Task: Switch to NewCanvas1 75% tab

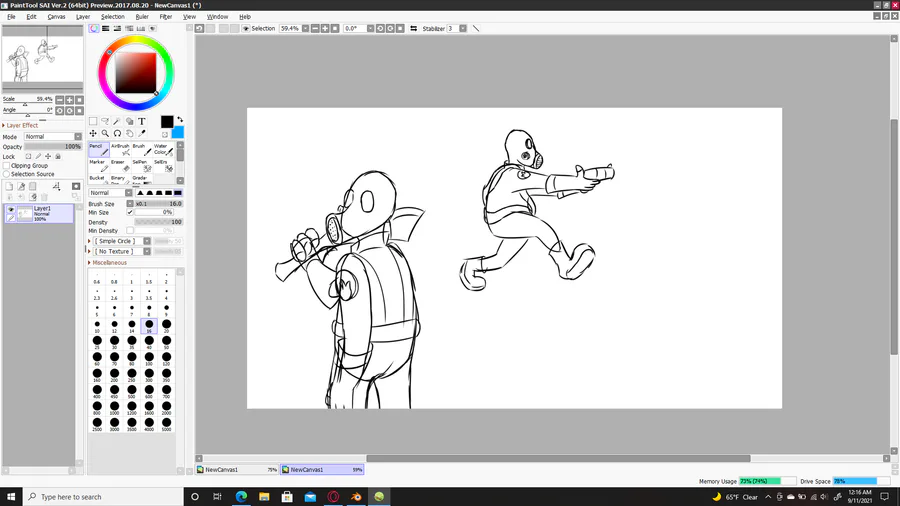Action: 236,469
